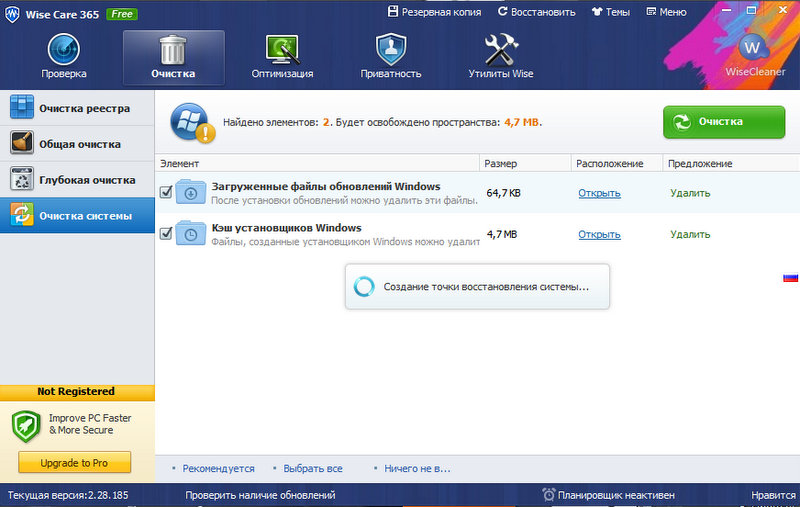The width and height of the screenshot is (800, 507).
Task: Click Восстановить in the top bar
Action: tap(536, 12)
